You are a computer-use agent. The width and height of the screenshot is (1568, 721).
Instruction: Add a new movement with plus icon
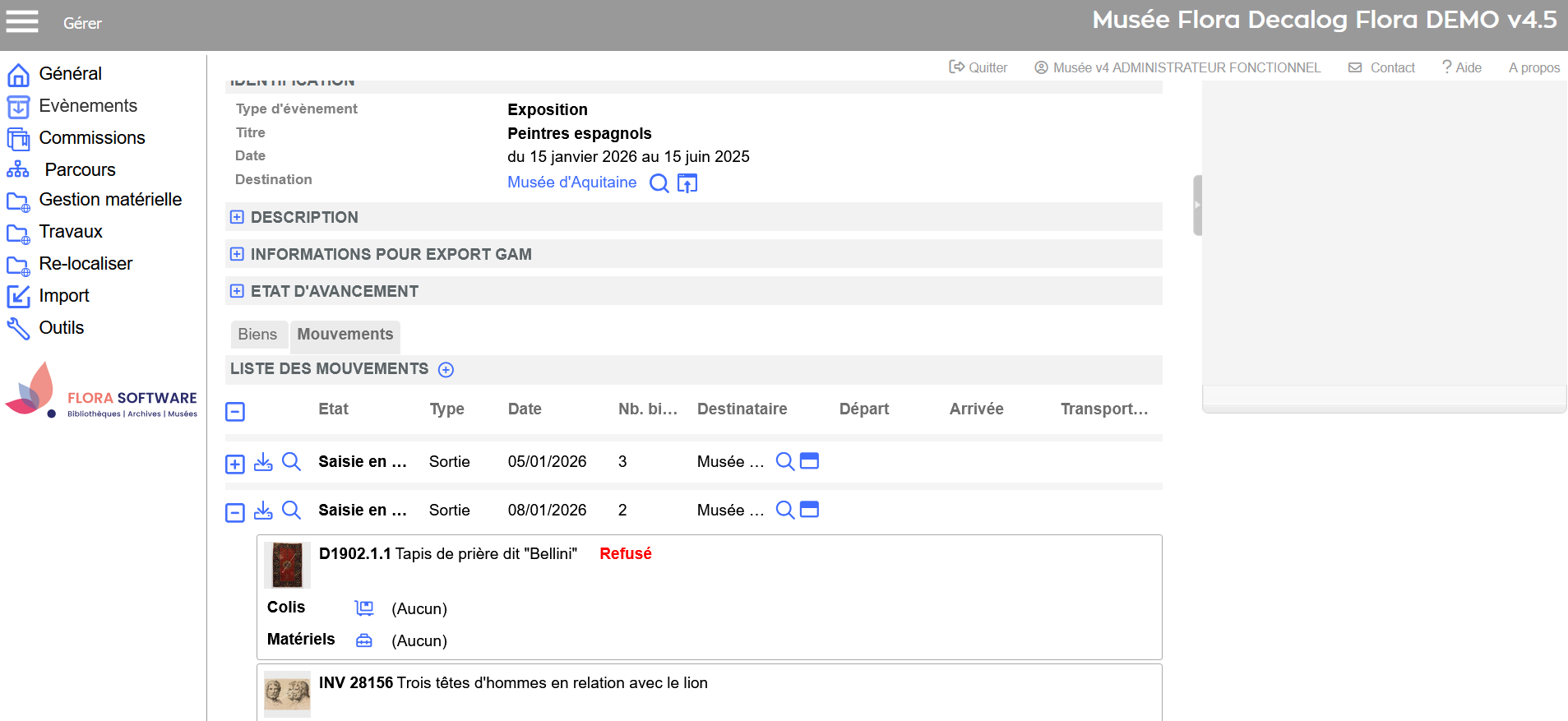click(x=446, y=370)
